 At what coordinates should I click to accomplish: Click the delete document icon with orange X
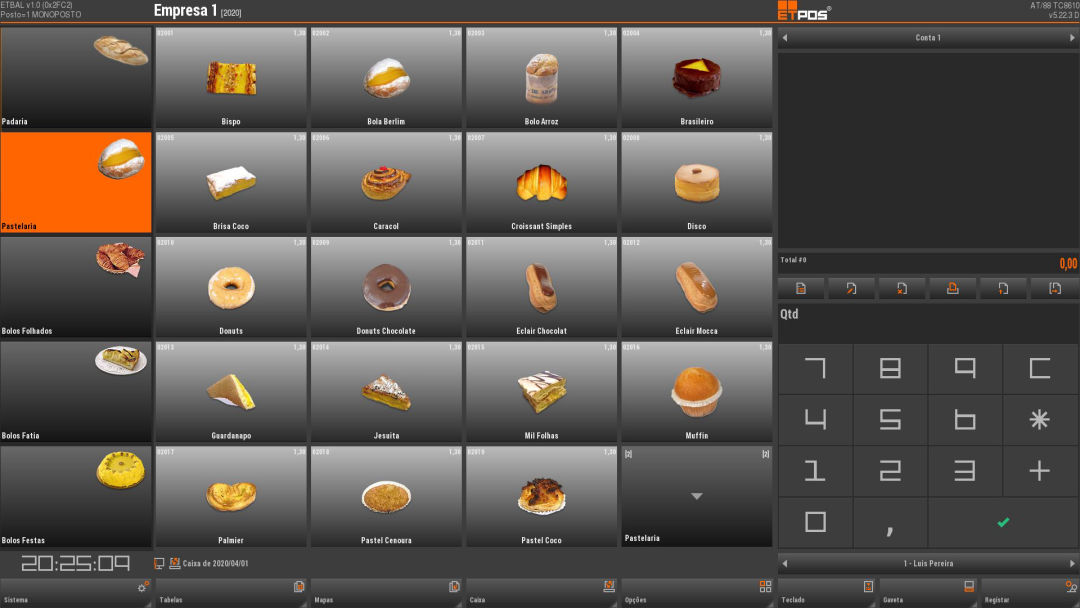[902, 289]
